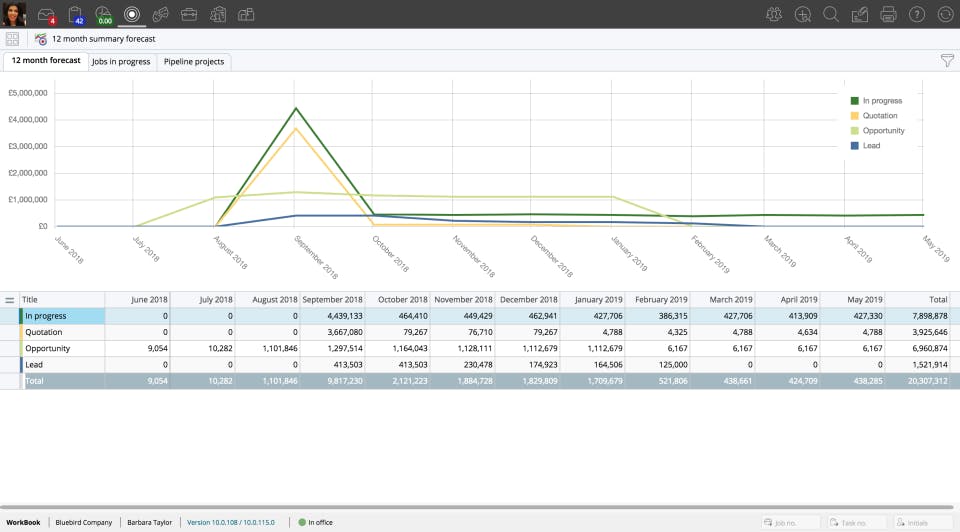Open the filter funnel icon
The width and height of the screenshot is (960, 532).
pyautogui.click(x=947, y=60)
